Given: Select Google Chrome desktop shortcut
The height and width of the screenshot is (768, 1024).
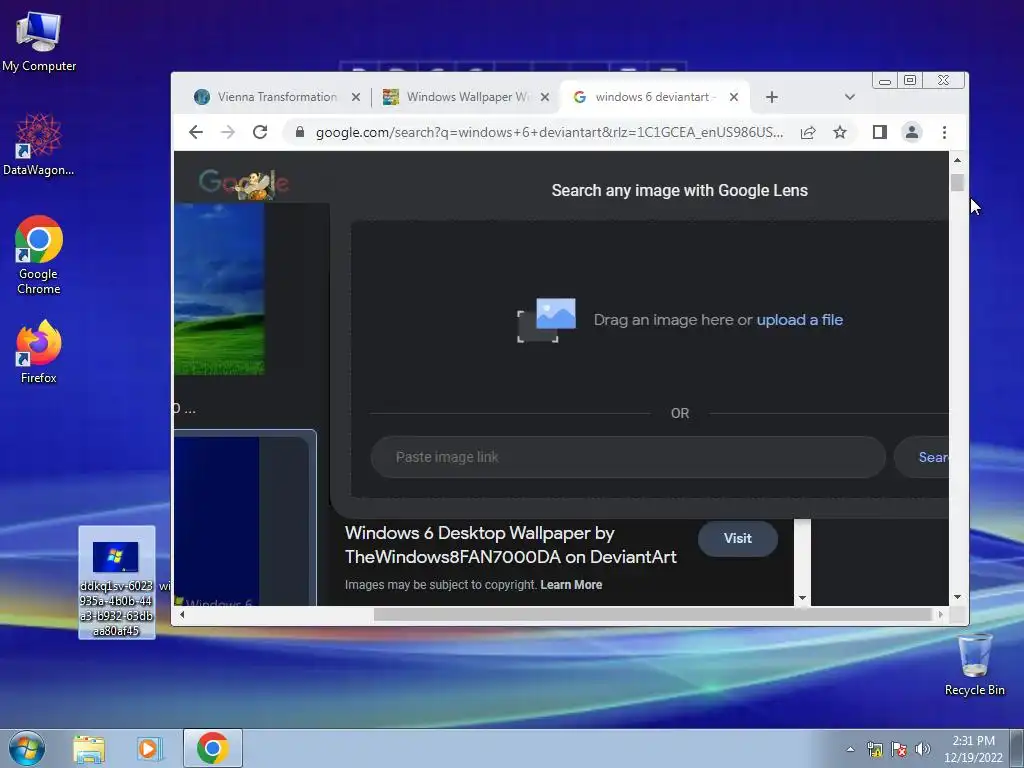Looking at the screenshot, I should click(x=39, y=255).
